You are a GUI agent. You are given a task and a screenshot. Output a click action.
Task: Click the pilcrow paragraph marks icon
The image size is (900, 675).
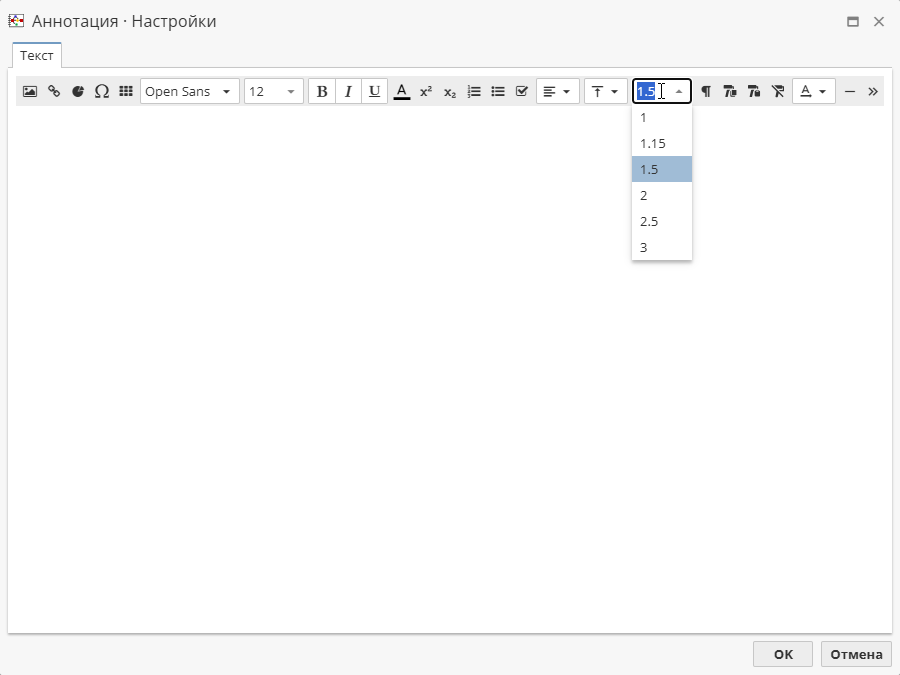click(706, 91)
